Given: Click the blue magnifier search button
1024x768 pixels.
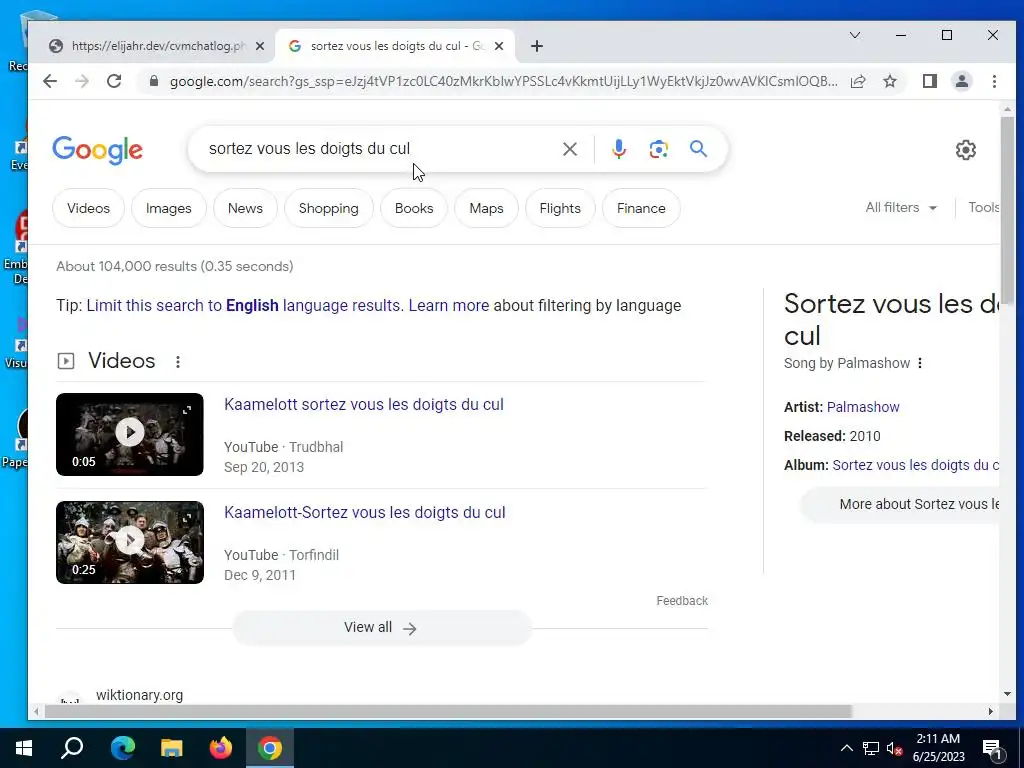Looking at the screenshot, I should [x=698, y=149].
